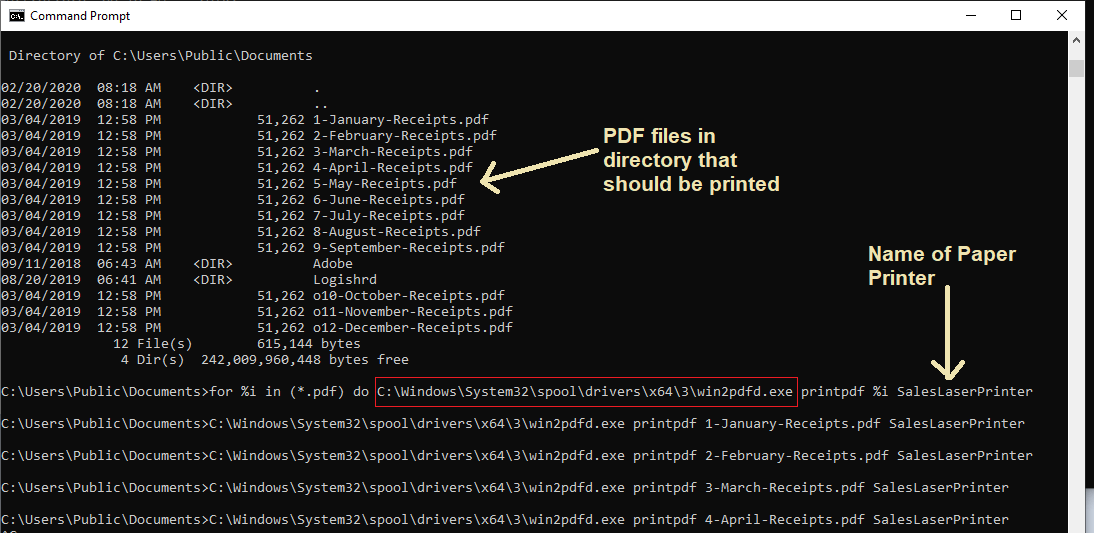Close the Command Prompt window
The height and width of the screenshot is (533, 1094).
click(x=1063, y=15)
